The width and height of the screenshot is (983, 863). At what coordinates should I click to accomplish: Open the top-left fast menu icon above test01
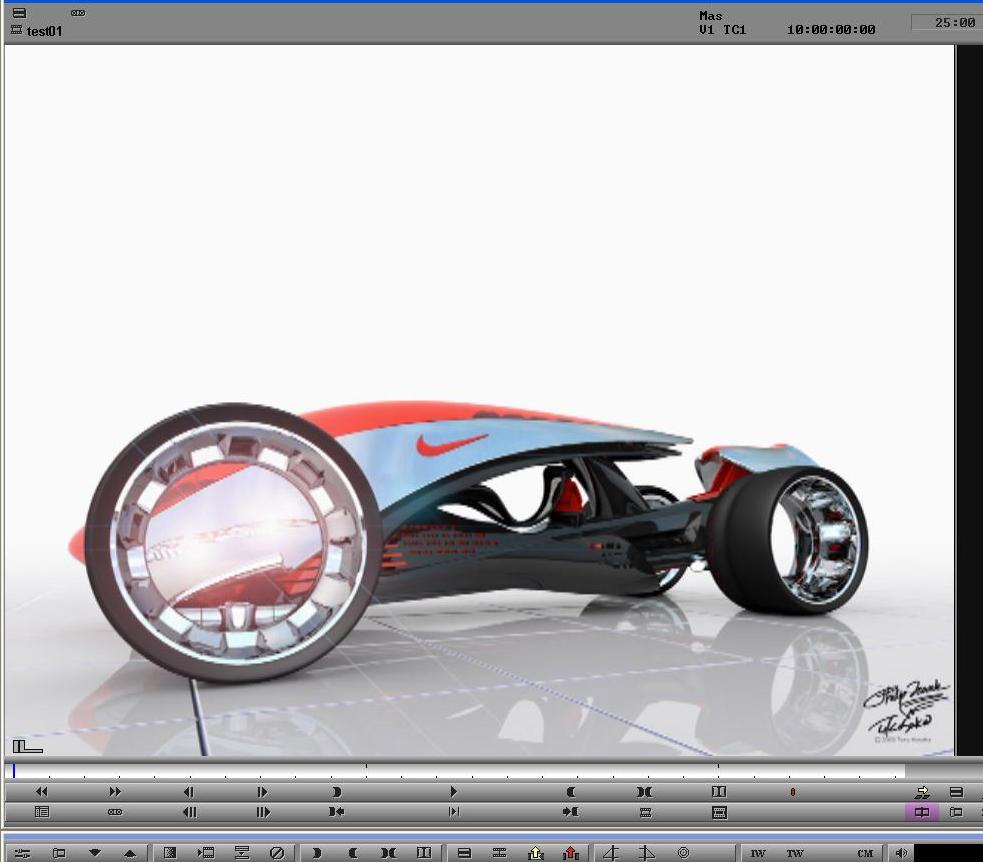(19, 13)
